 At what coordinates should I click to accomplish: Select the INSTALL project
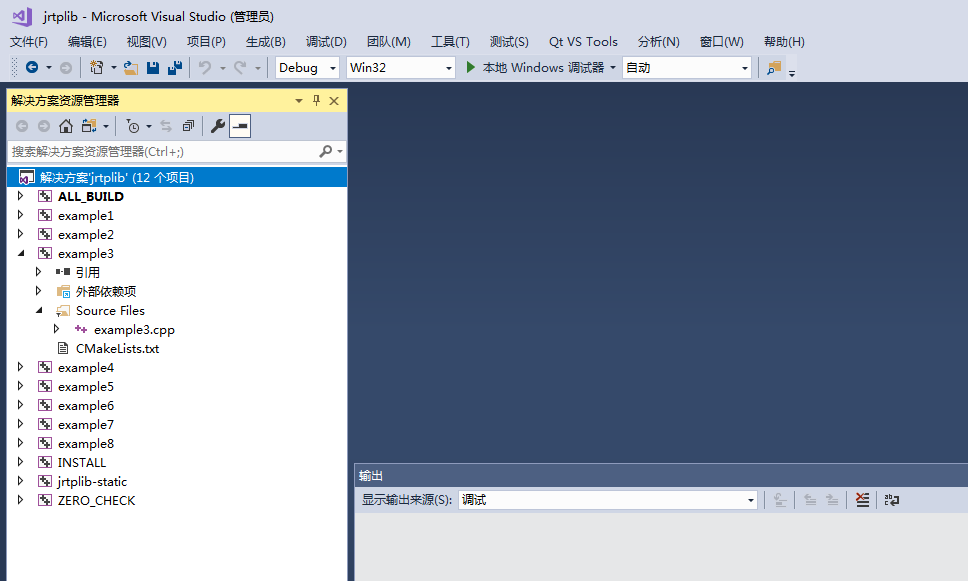pos(81,462)
